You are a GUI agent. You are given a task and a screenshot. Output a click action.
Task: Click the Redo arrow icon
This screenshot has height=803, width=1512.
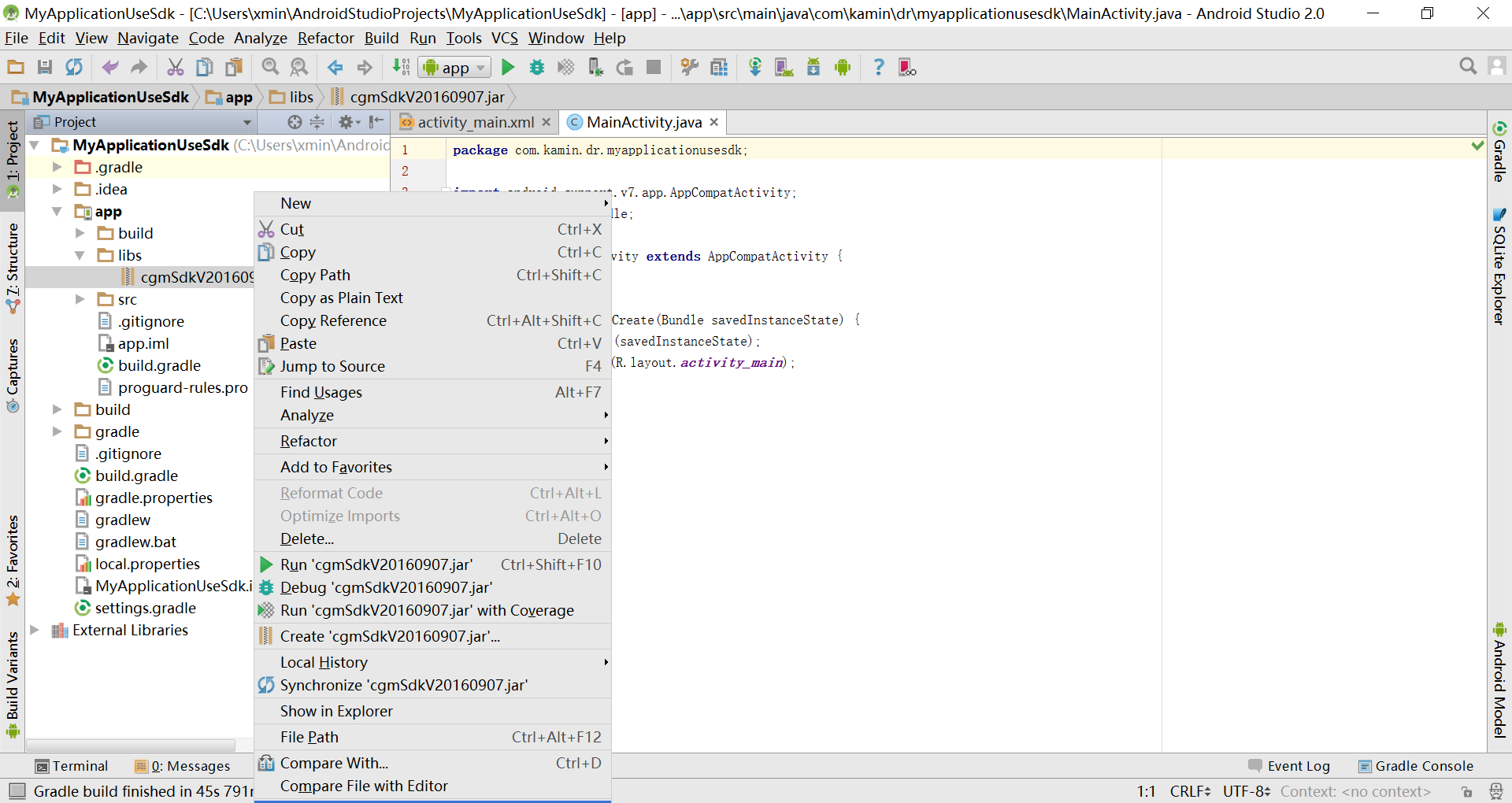[x=139, y=68]
